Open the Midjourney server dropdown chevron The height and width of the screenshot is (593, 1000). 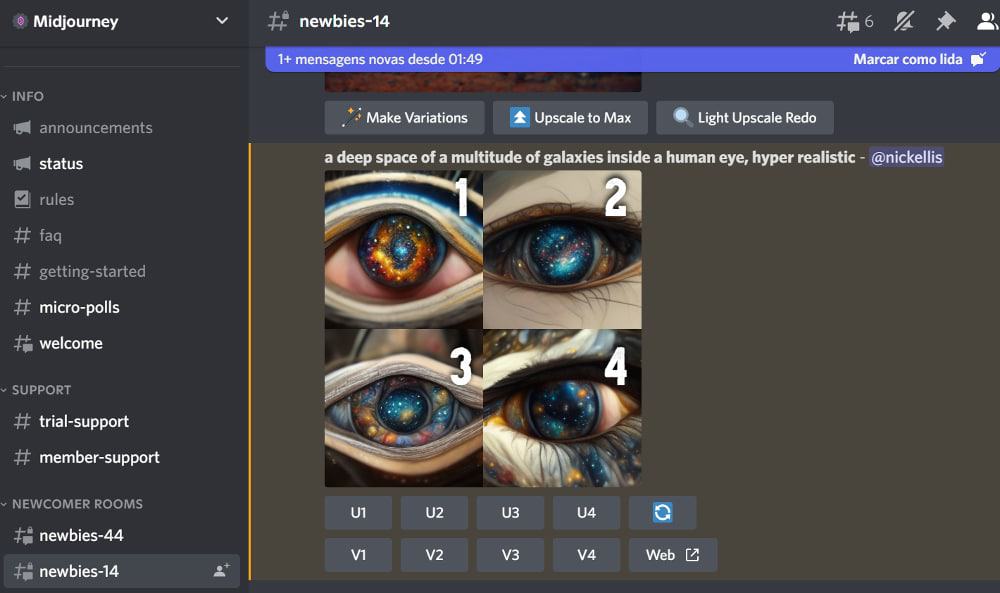[x=223, y=20]
